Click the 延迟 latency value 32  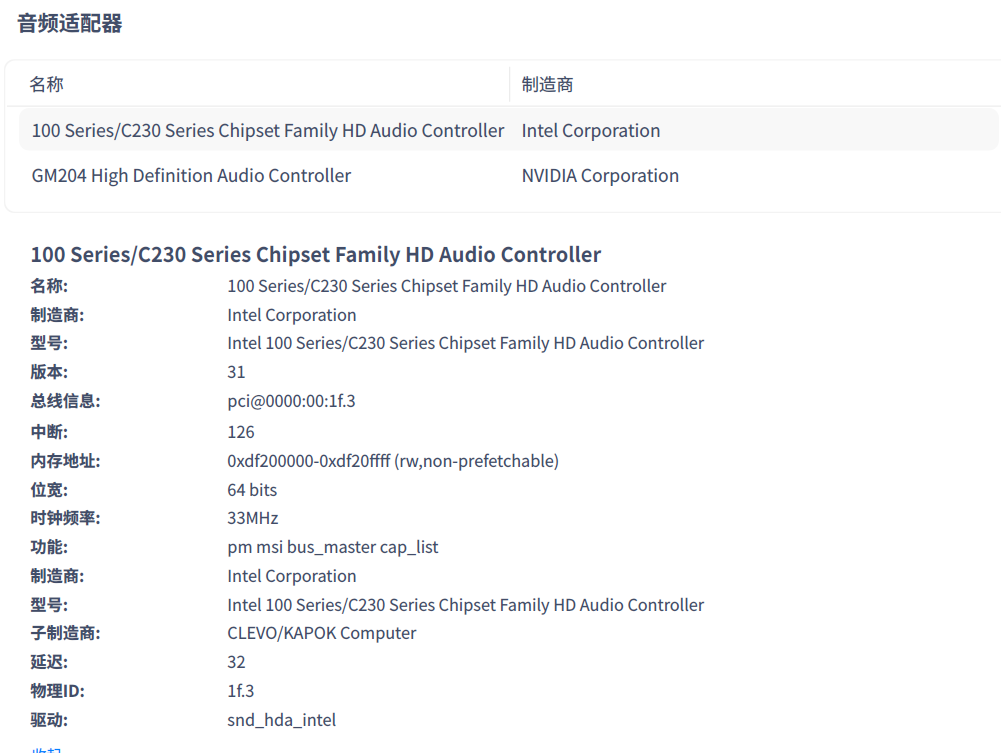pyautogui.click(x=236, y=662)
